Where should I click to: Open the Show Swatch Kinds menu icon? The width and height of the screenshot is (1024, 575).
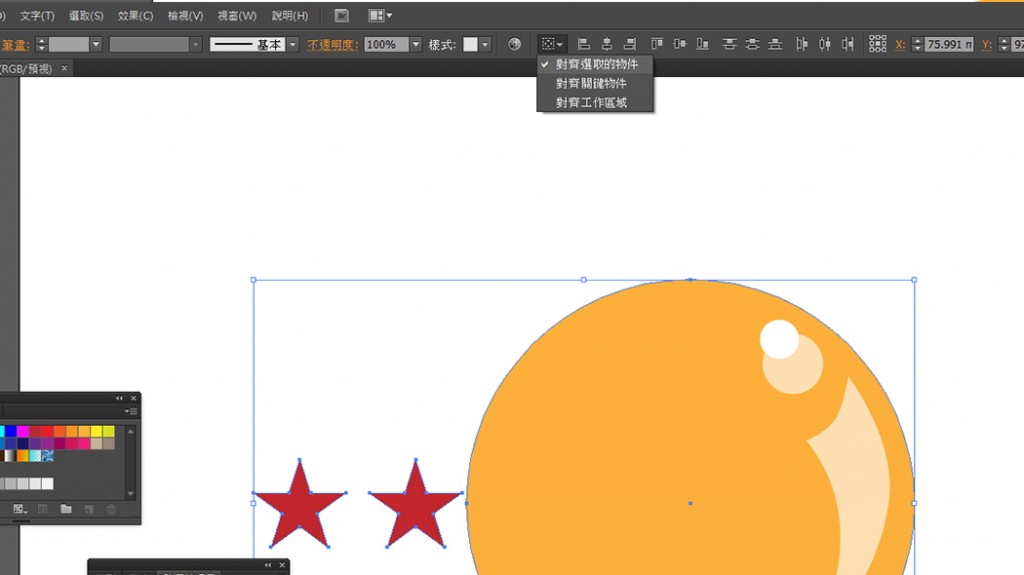coord(20,509)
